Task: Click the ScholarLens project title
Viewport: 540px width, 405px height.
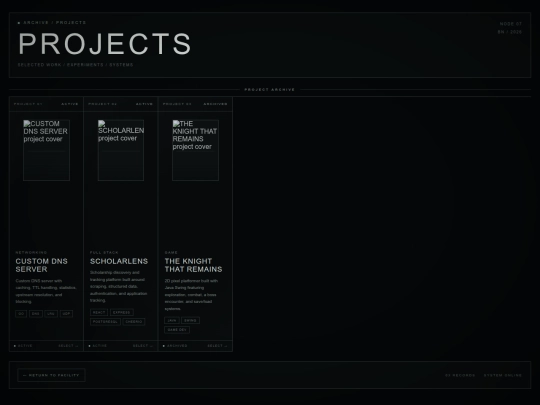Action: pos(119,261)
